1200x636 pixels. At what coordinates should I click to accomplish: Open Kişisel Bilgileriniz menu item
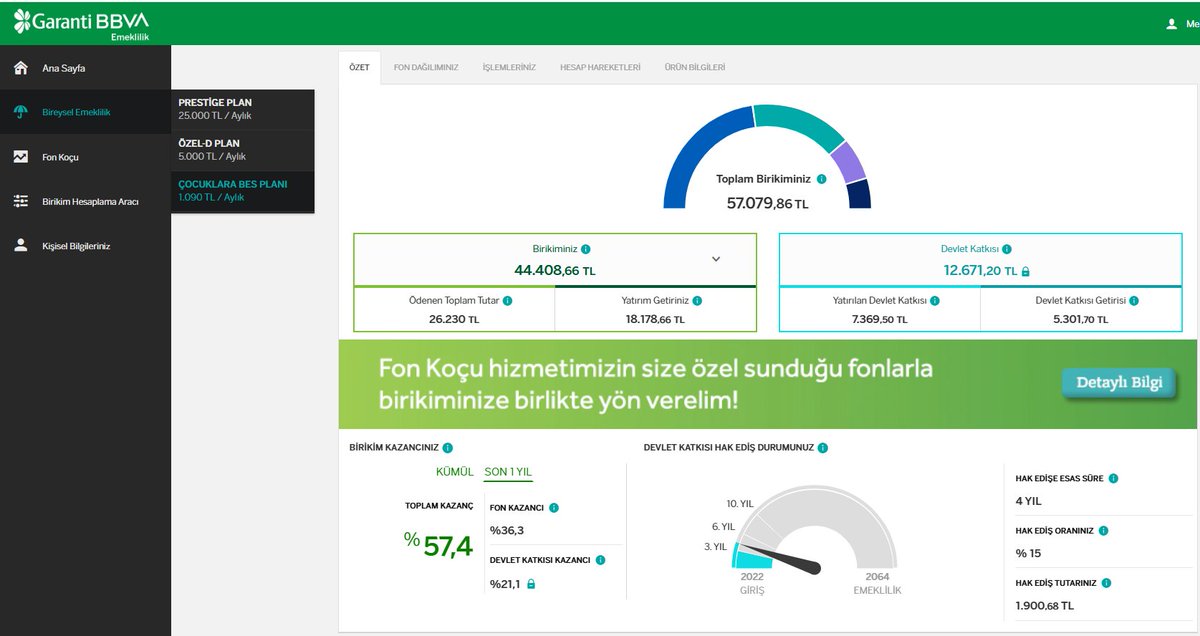(85, 245)
